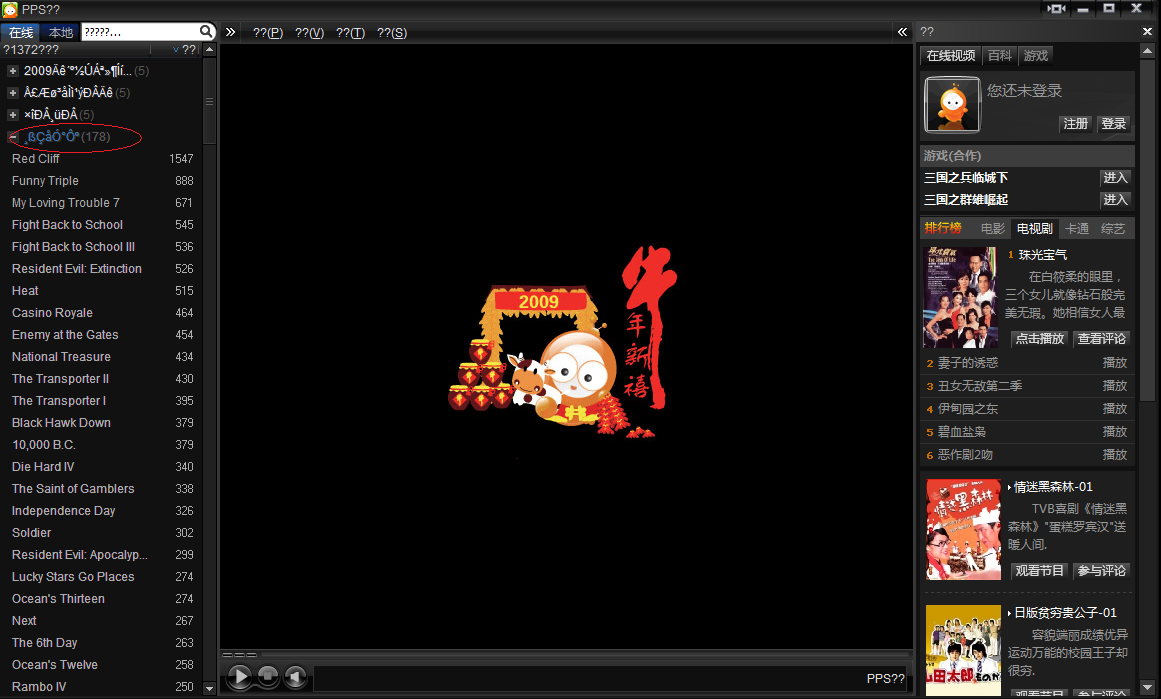The height and width of the screenshot is (699, 1161).
Task: Click 播放 beside 碧血盐枭
Action: click(x=1114, y=432)
